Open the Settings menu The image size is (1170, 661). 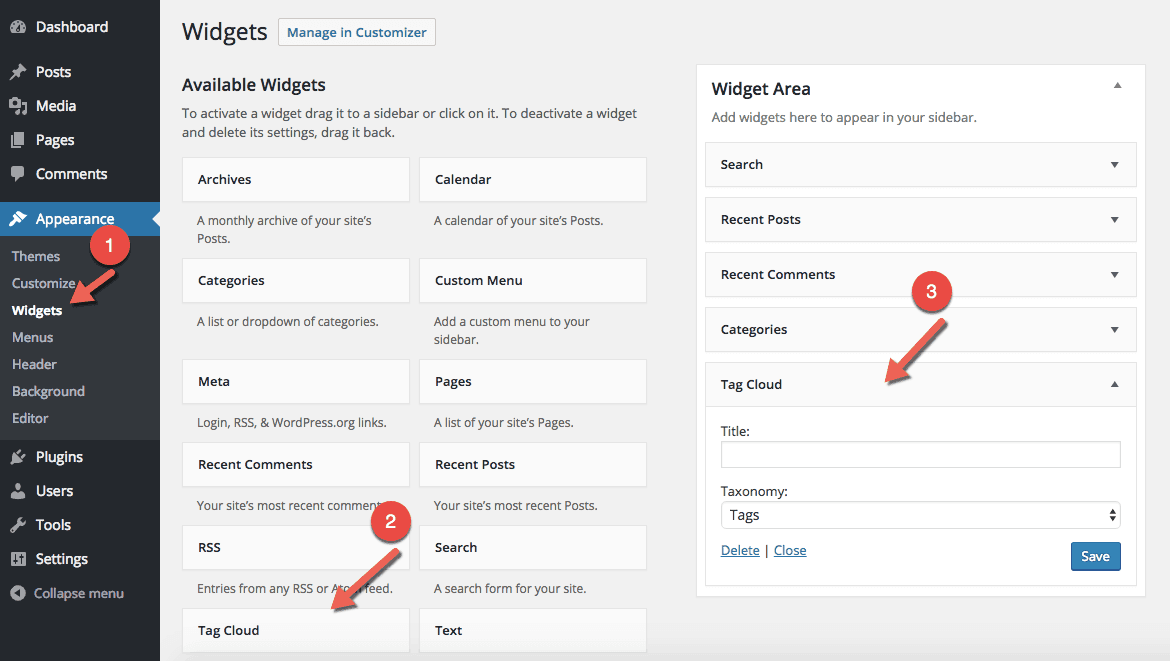coord(61,559)
